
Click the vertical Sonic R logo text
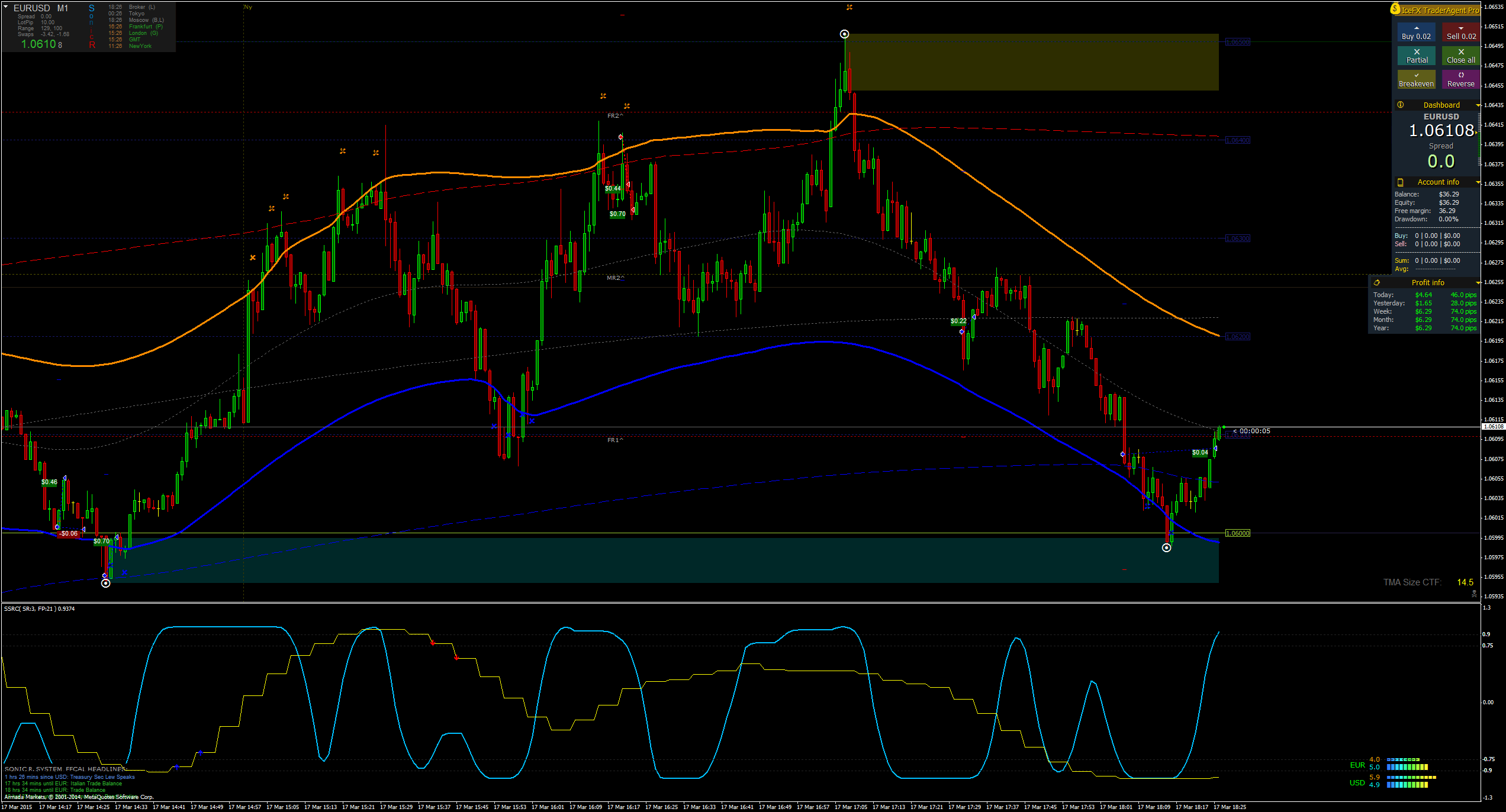click(92, 26)
